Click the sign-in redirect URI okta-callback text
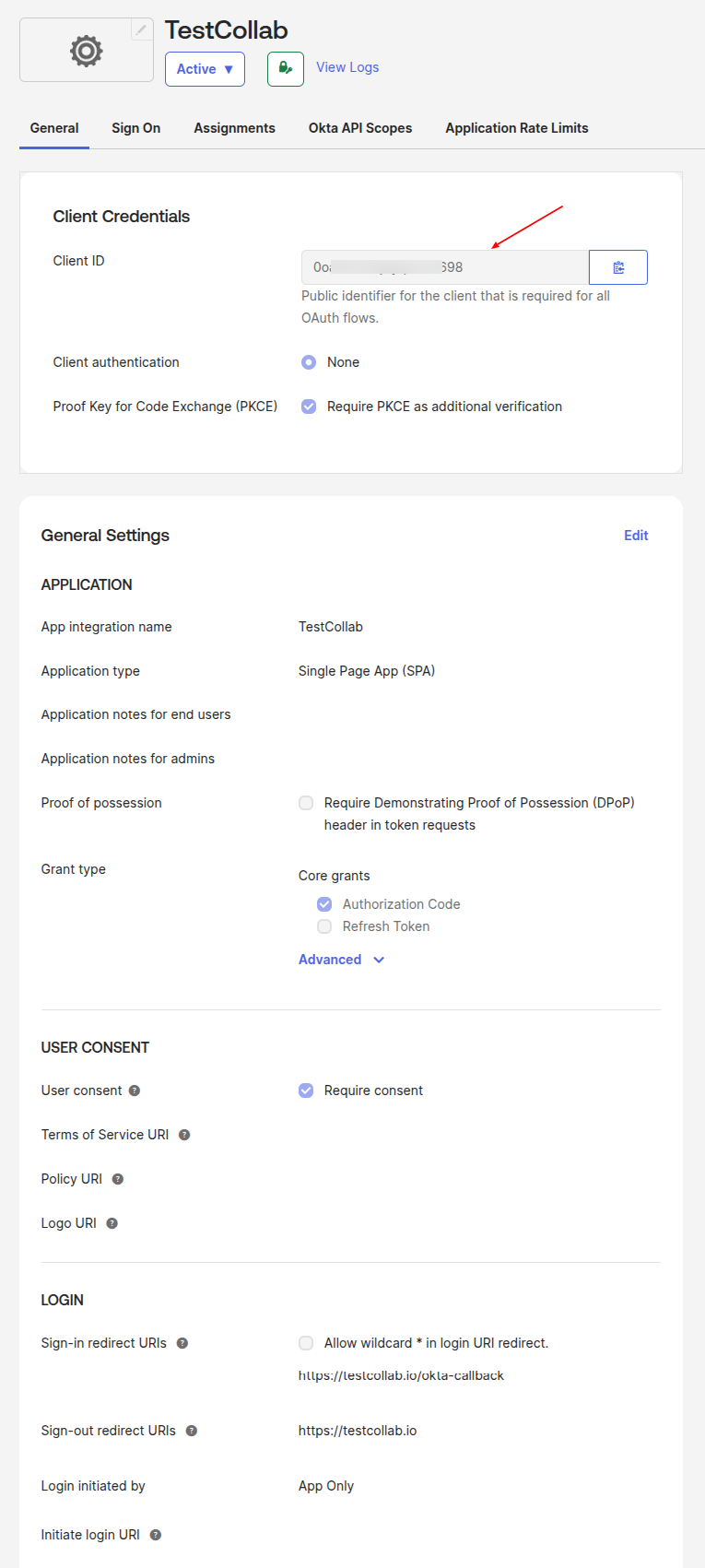This screenshot has height=1568, width=705. (x=401, y=1375)
